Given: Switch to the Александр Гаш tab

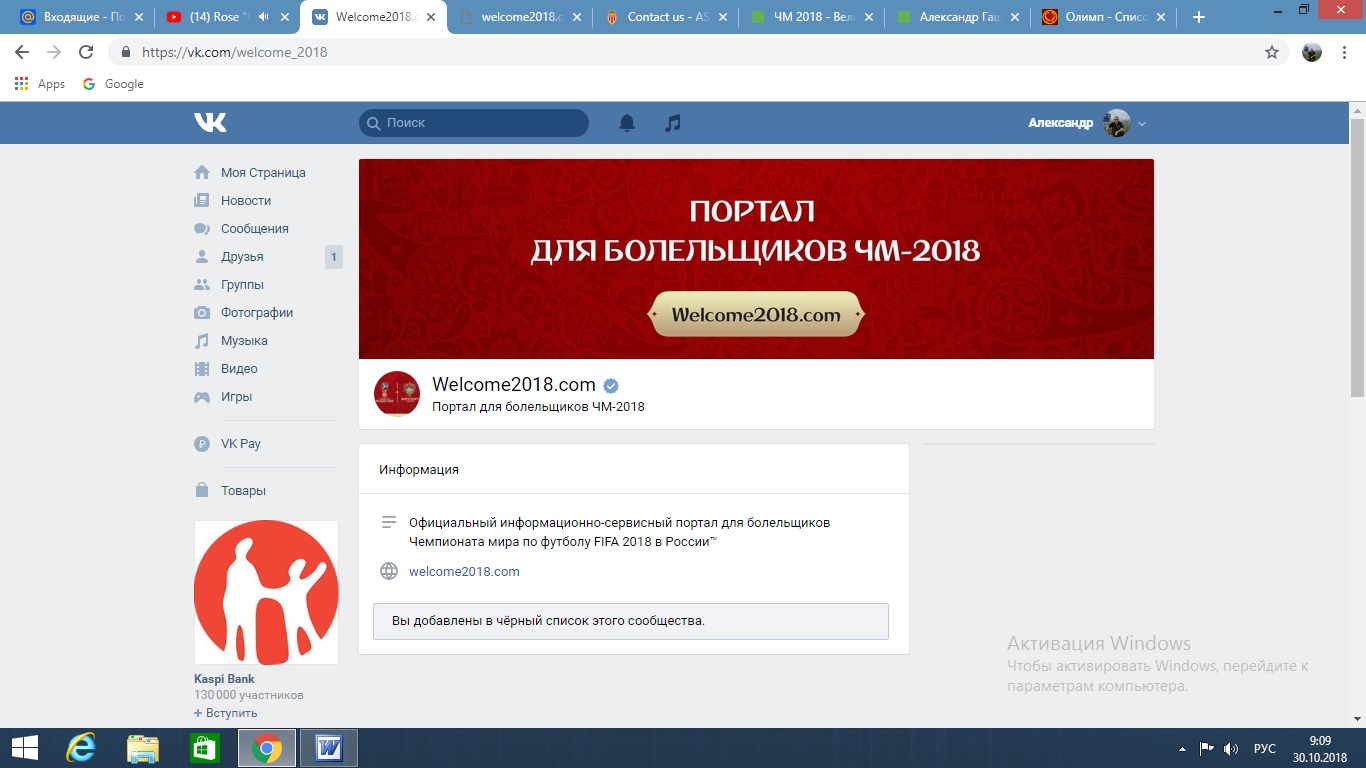Looking at the screenshot, I should tap(958, 17).
